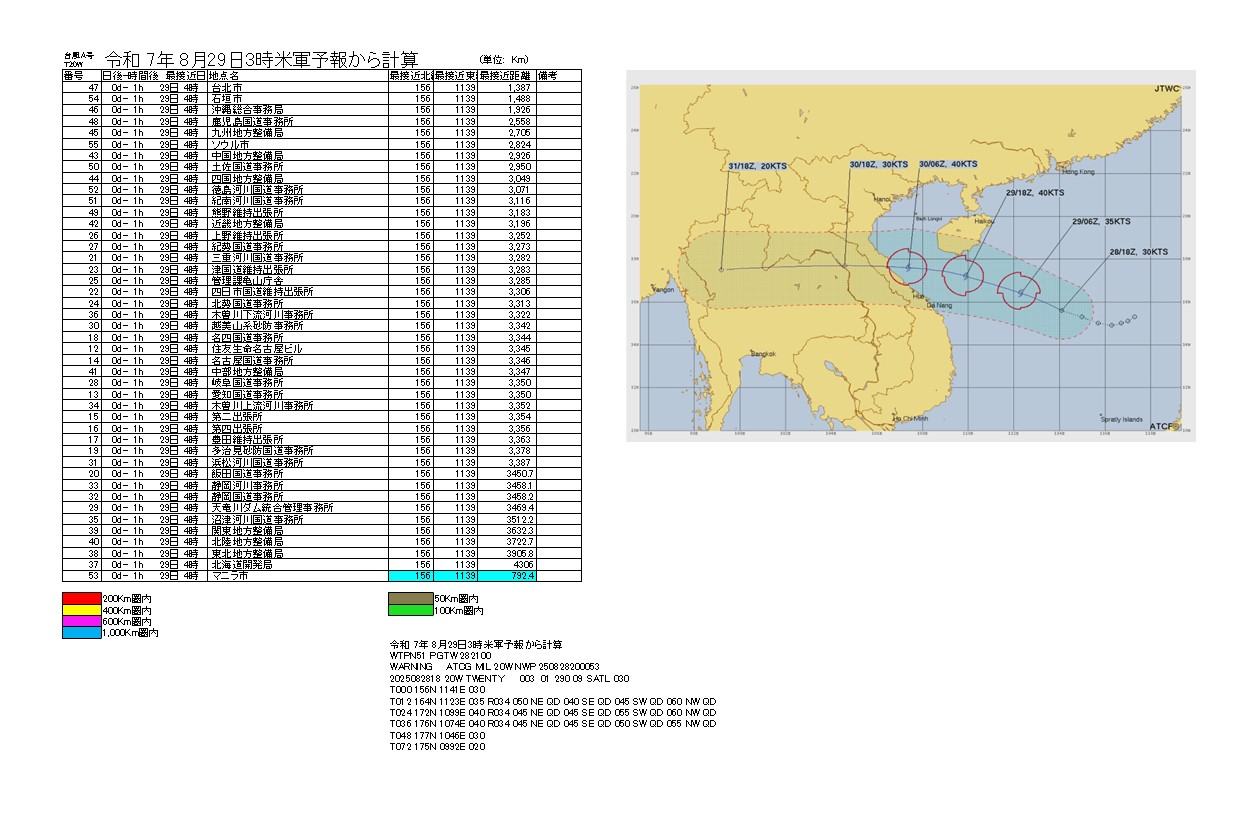
Task: Click the blue 1,000Km legend swatch
Action: pyautogui.click(x=82, y=633)
